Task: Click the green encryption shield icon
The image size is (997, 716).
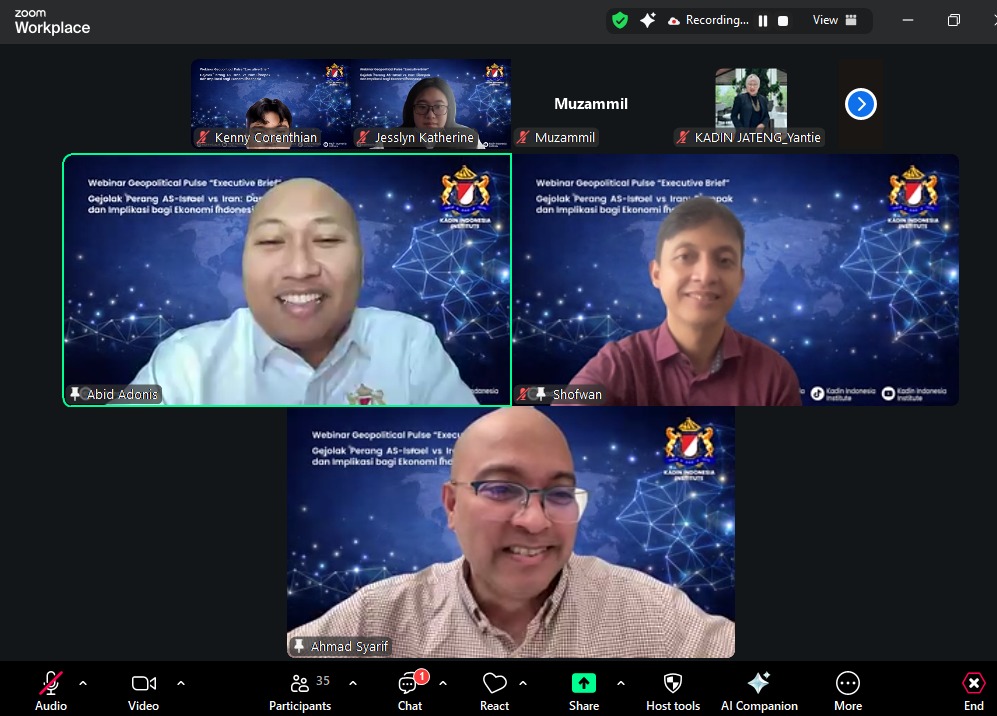Action: pos(620,20)
